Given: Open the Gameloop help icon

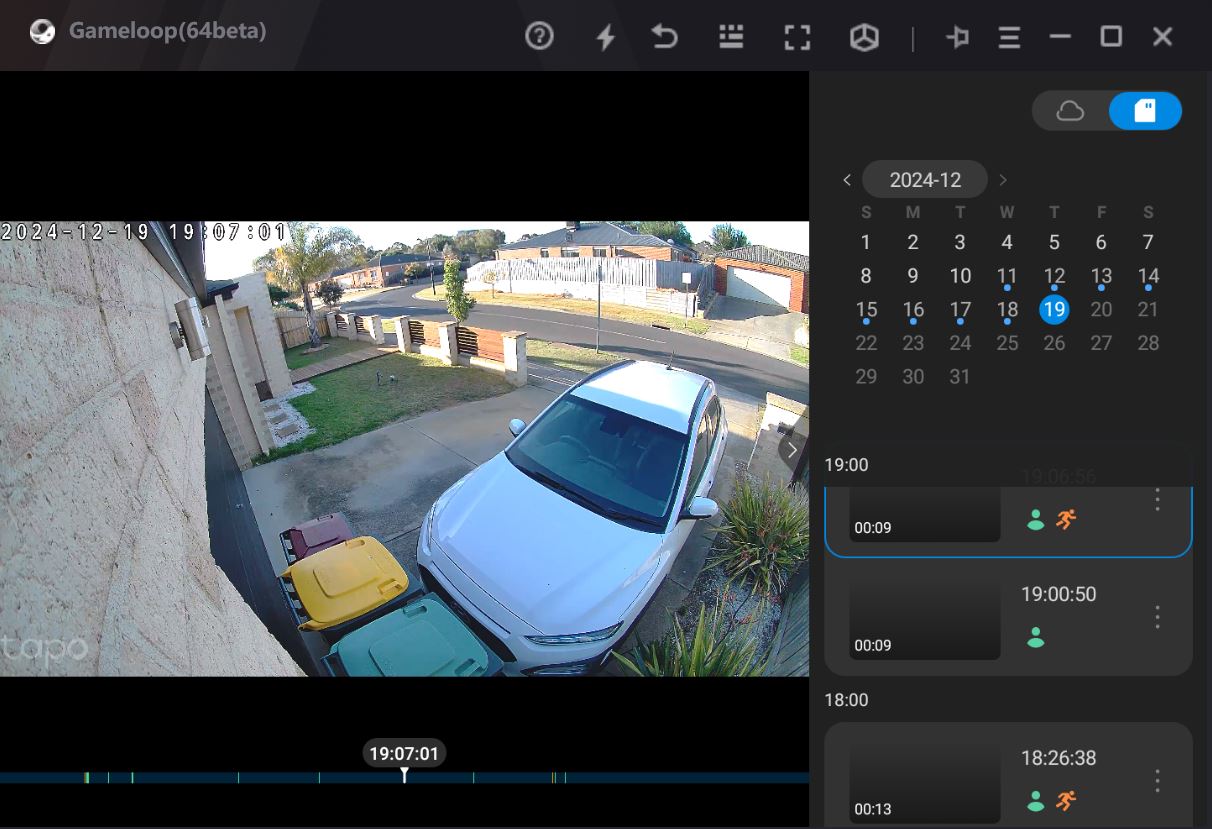Looking at the screenshot, I should 539,37.
